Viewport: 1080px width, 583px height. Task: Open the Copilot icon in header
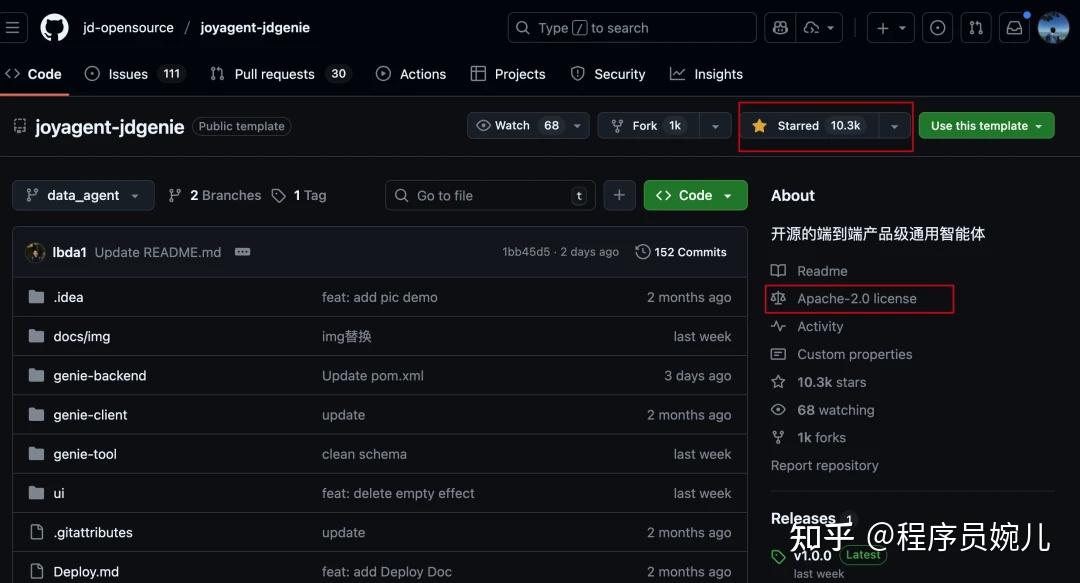coord(780,28)
